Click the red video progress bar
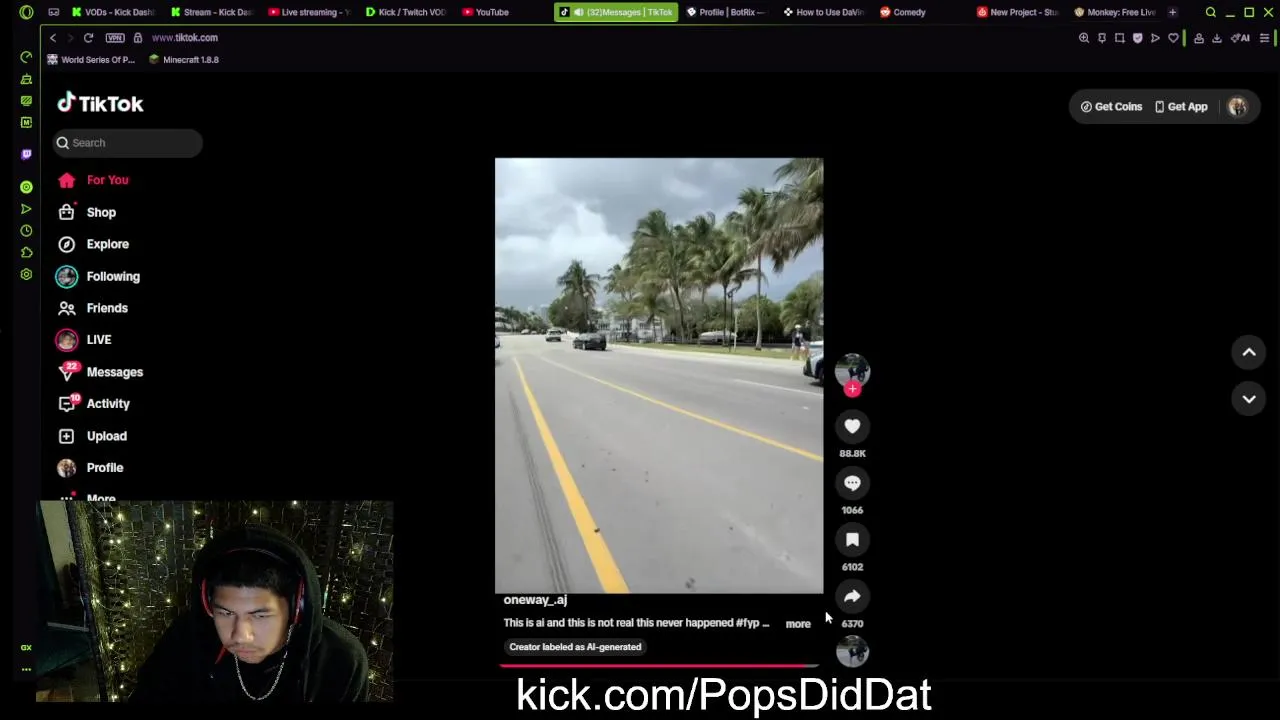 659,664
